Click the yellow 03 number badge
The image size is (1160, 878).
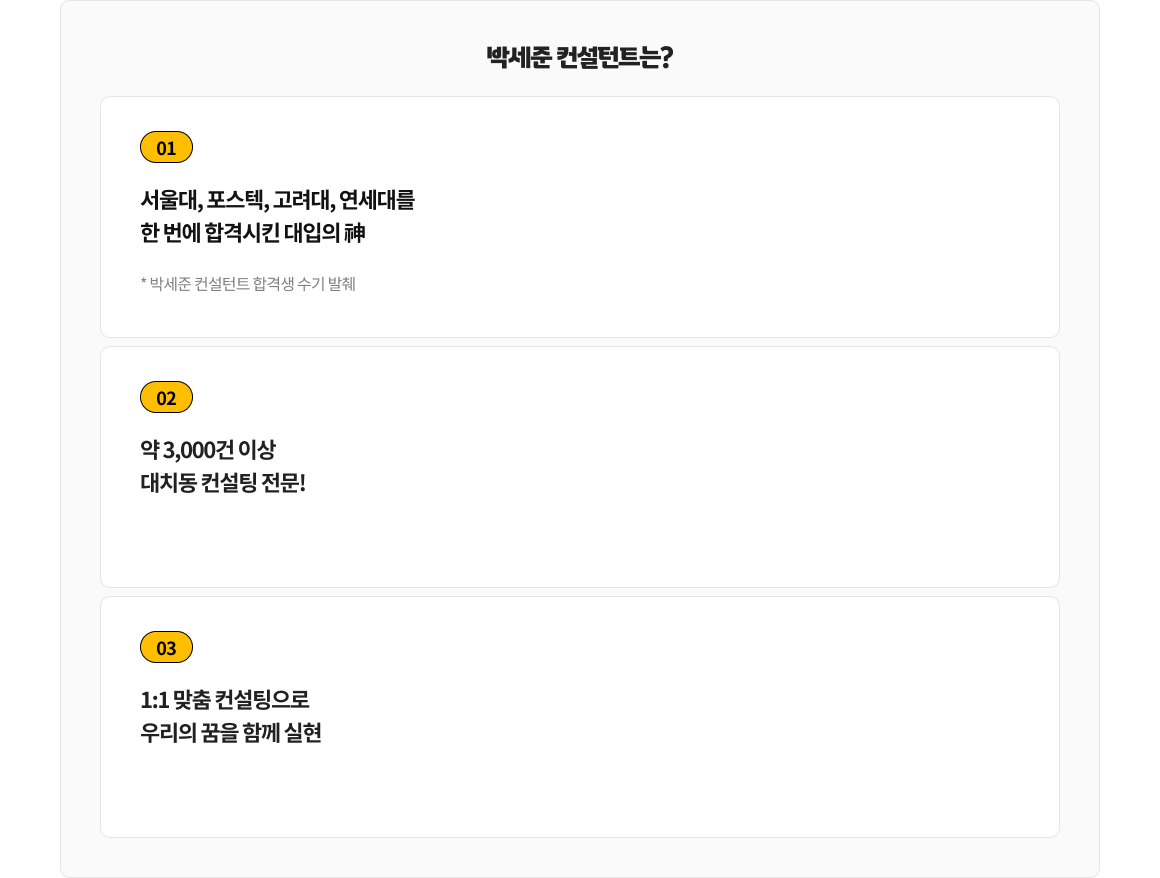click(x=166, y=648)
